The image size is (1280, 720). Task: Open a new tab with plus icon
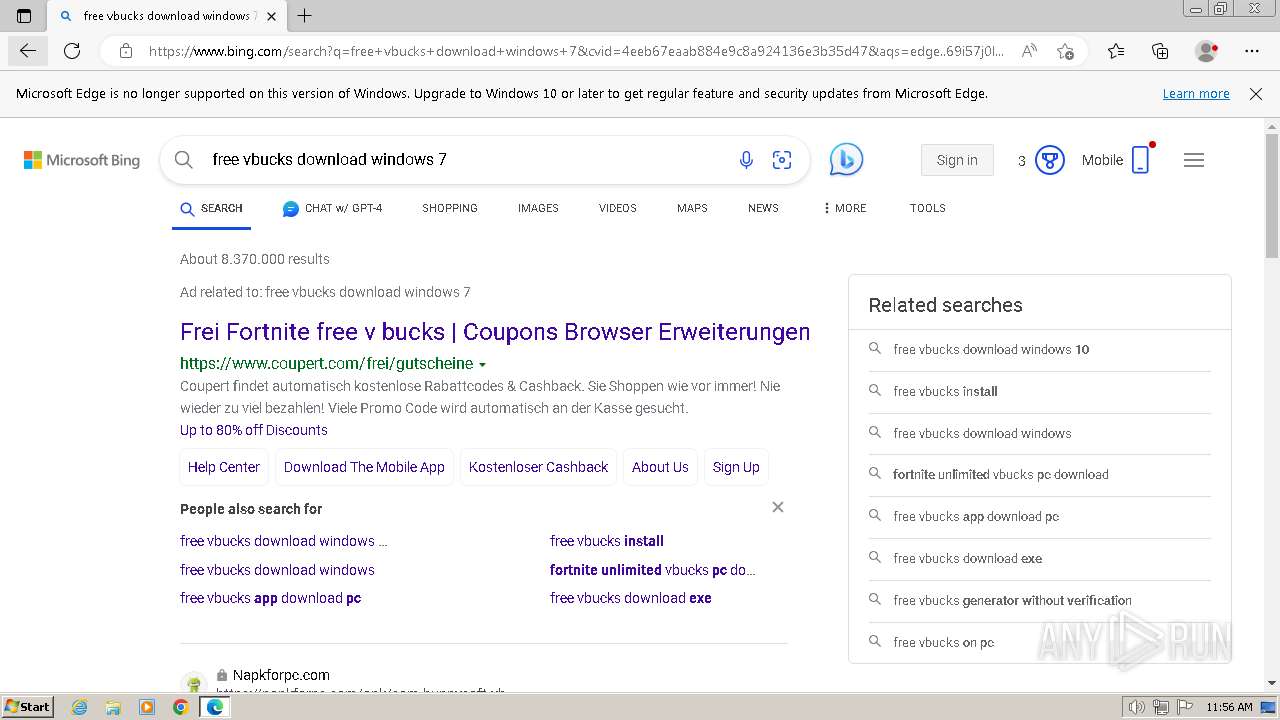tap(305, 16)
